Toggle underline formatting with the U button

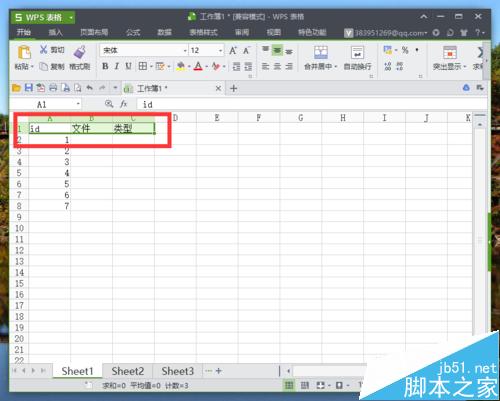[x=128, y=66]
